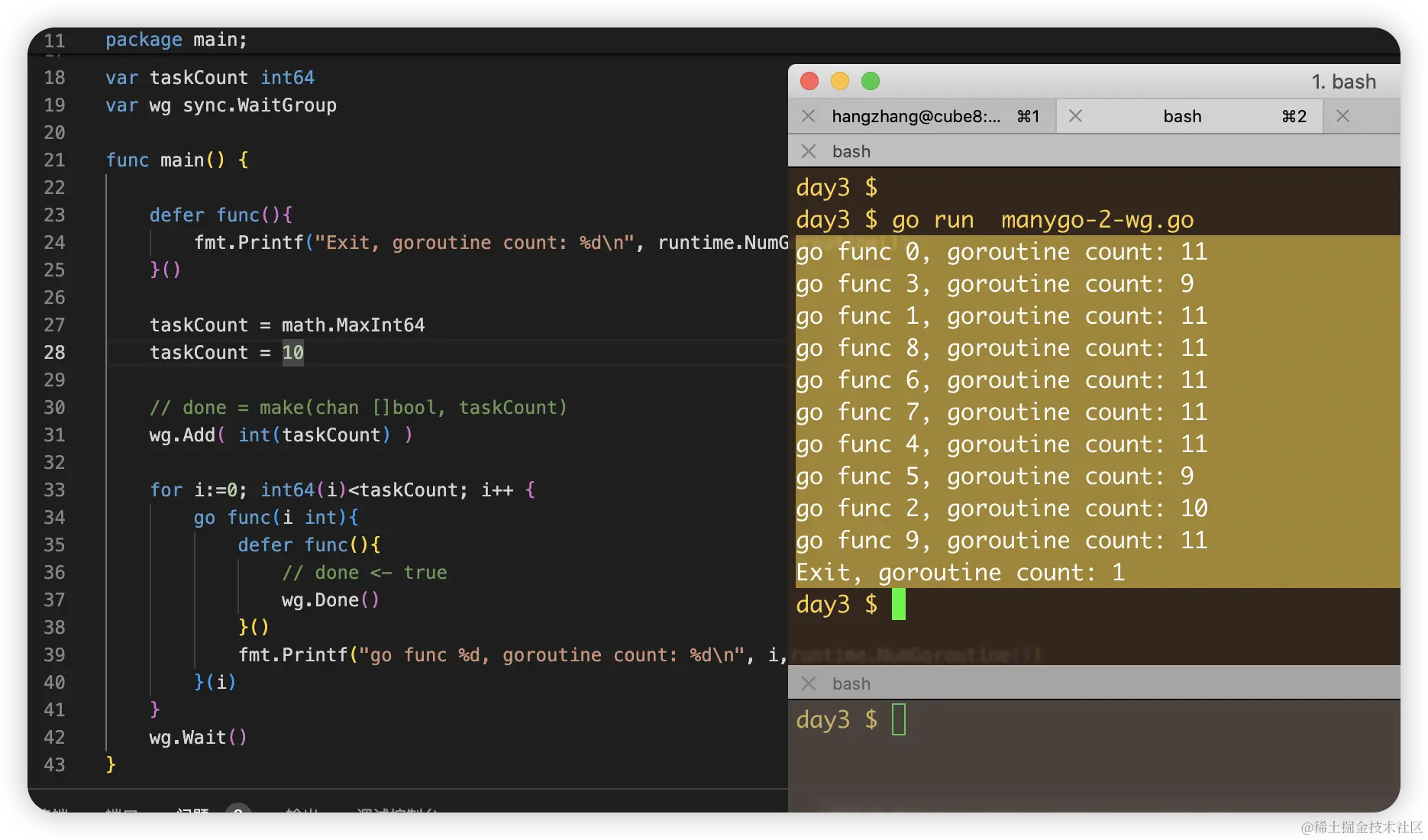The image size is (1428, 840).
Task: Switch to the hangzhang@cube8 terminal tab
Action: [x=922, y=116]
